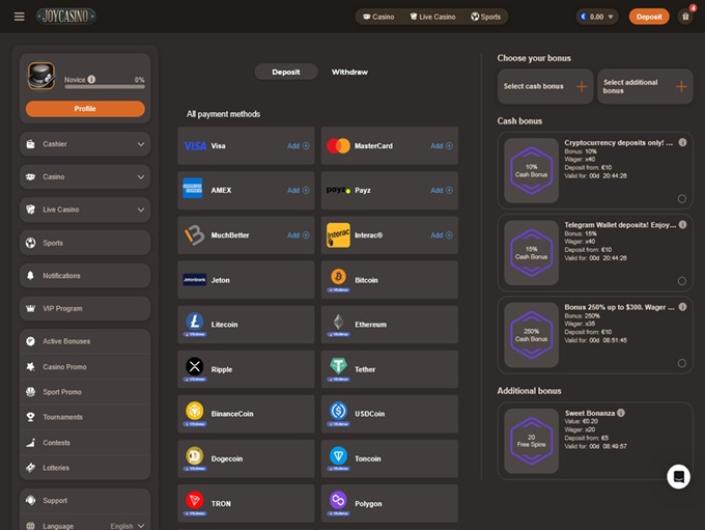Screen dimensions: 705x530
Task: Switch to the Withdraw tab
Action: tap(349, 72)
